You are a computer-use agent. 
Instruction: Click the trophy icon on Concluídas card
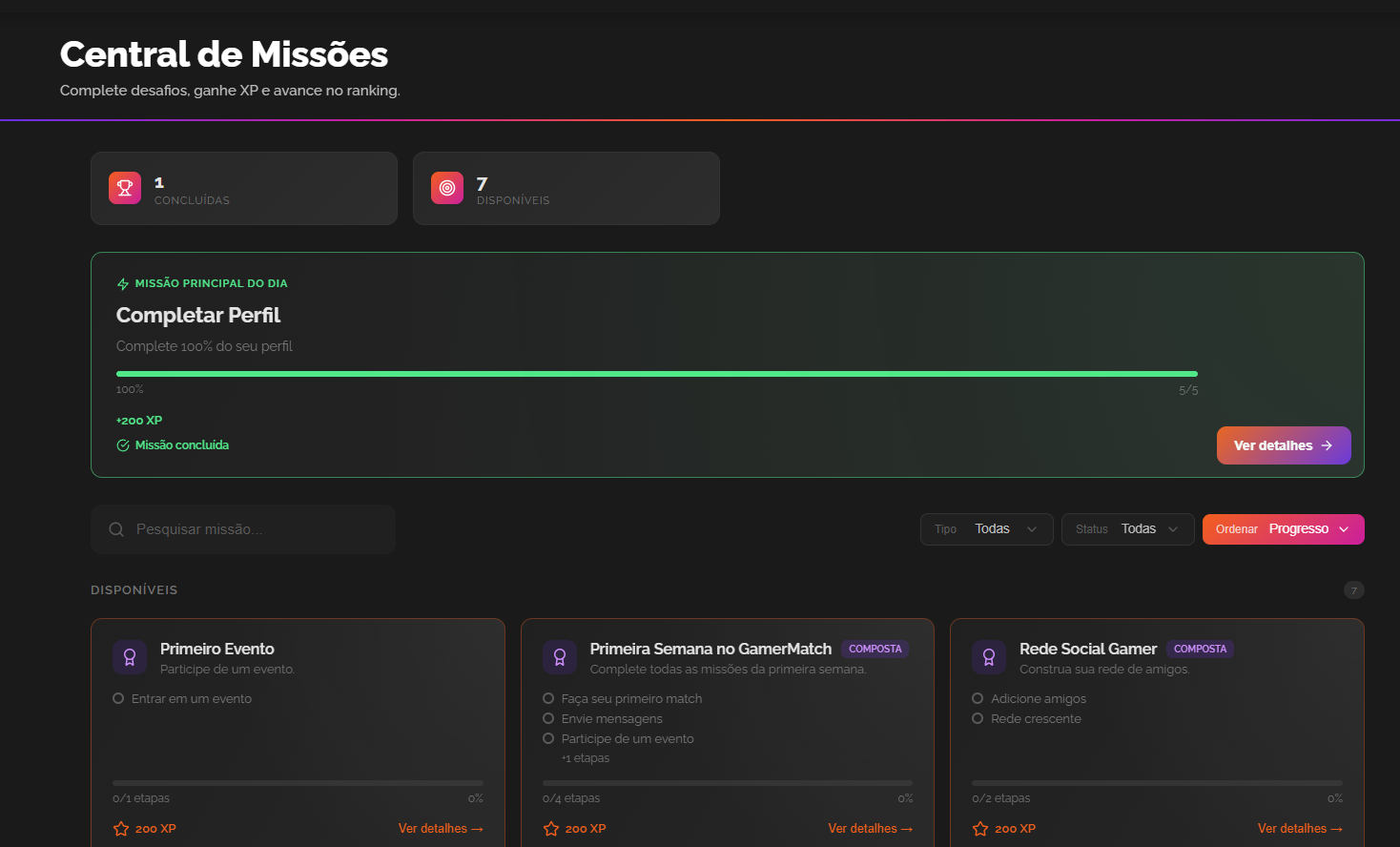pos(125,188)
